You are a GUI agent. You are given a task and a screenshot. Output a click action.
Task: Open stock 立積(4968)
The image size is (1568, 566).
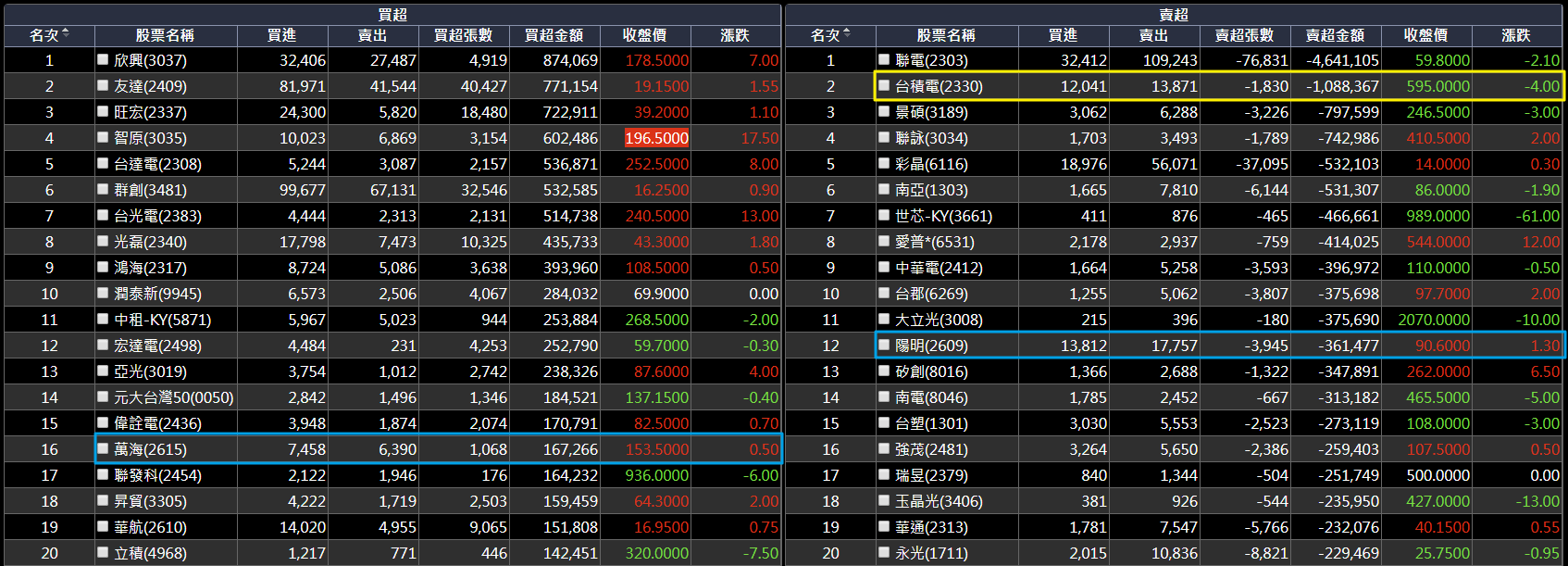click(x=150, y=553)
